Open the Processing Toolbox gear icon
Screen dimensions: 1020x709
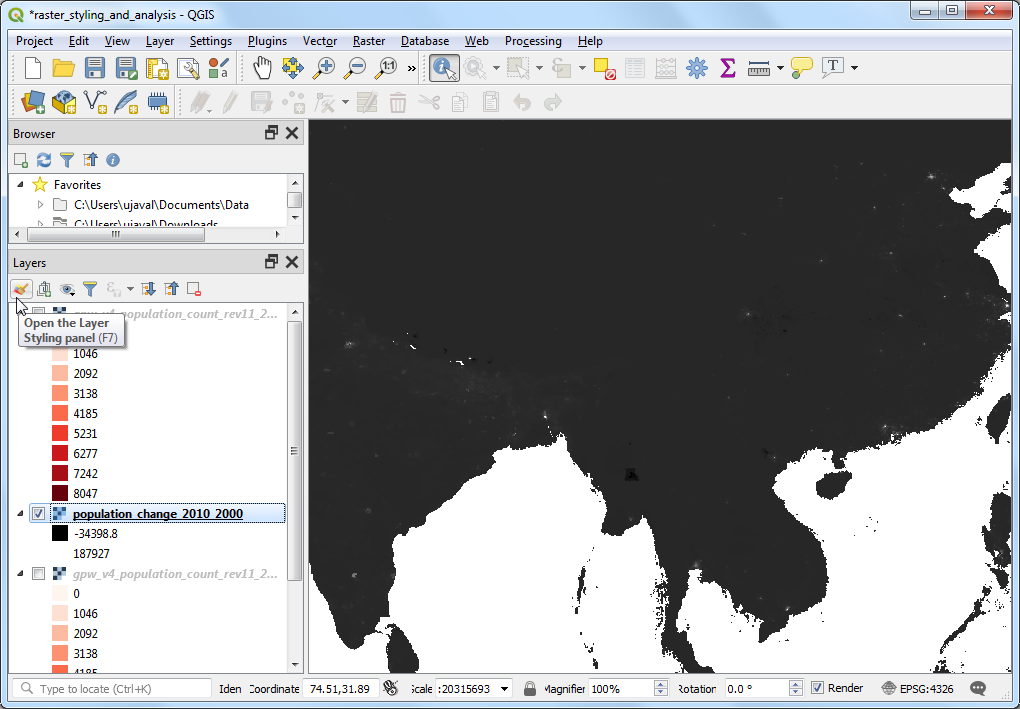697,68
